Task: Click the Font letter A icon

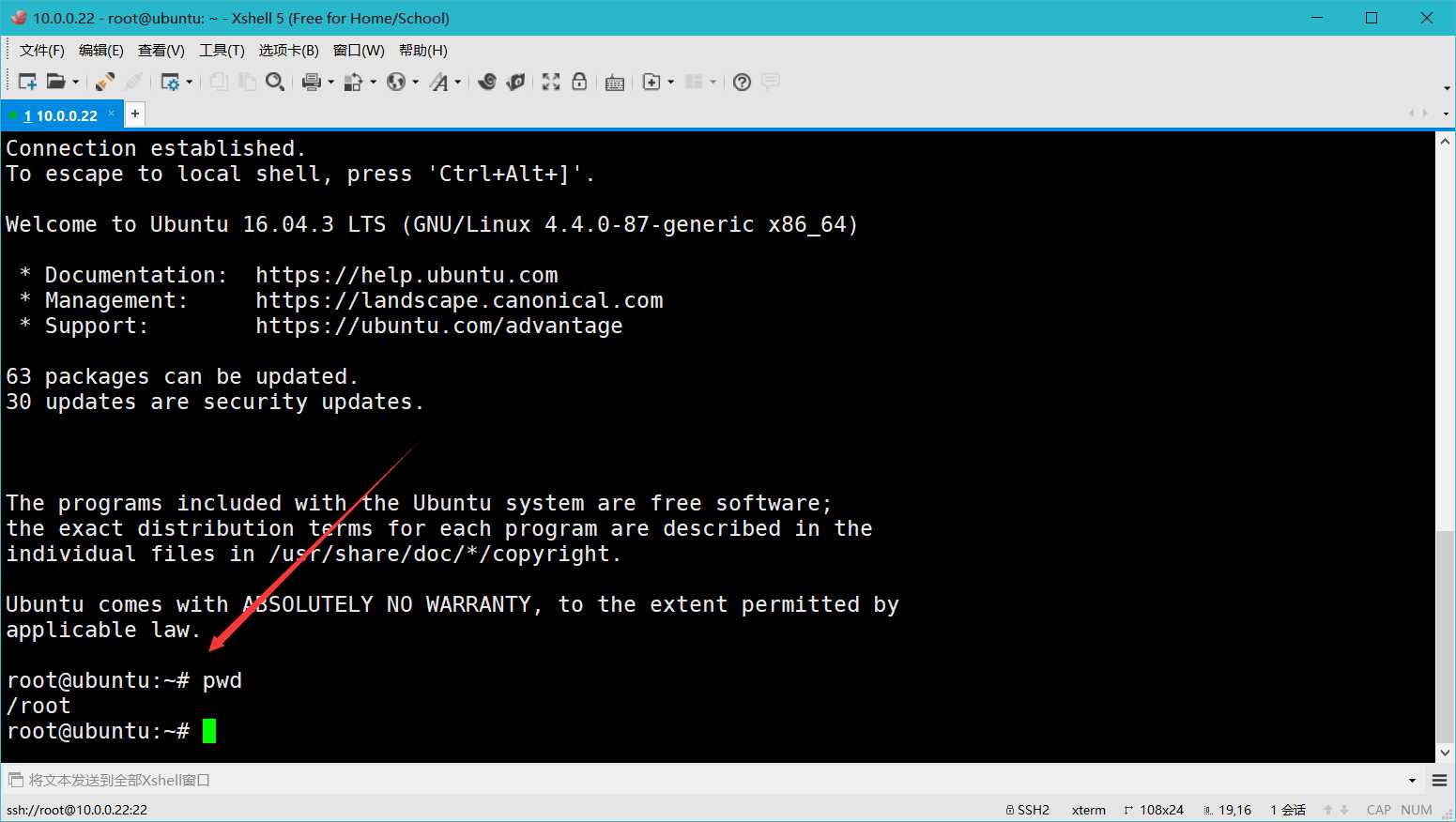Action: tap(438, 83)
